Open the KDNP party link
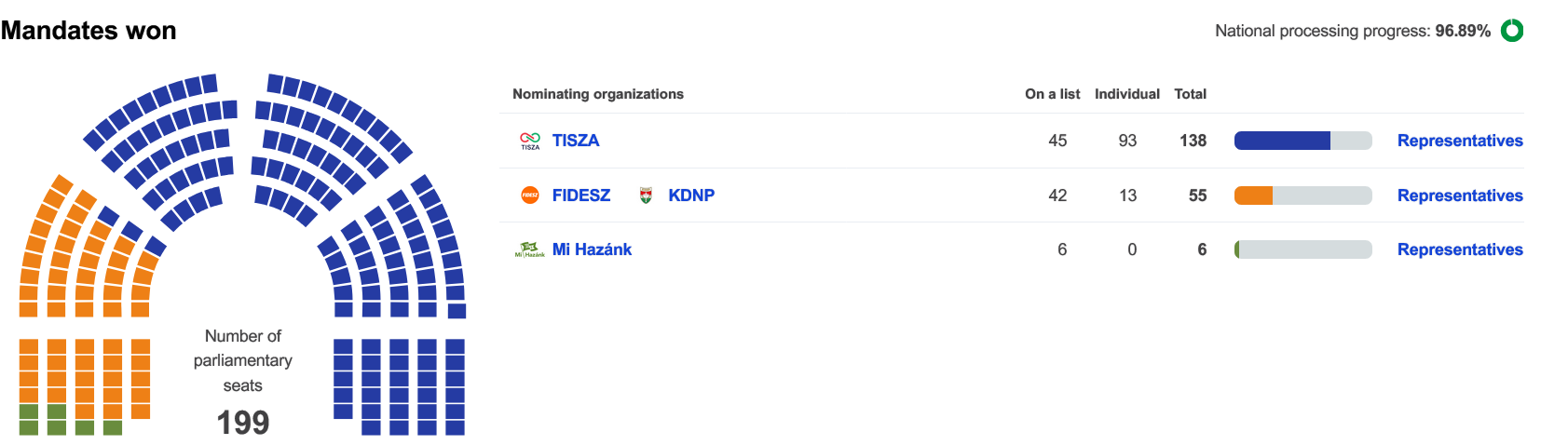The image size is (1568, 445). coord(691,196)
